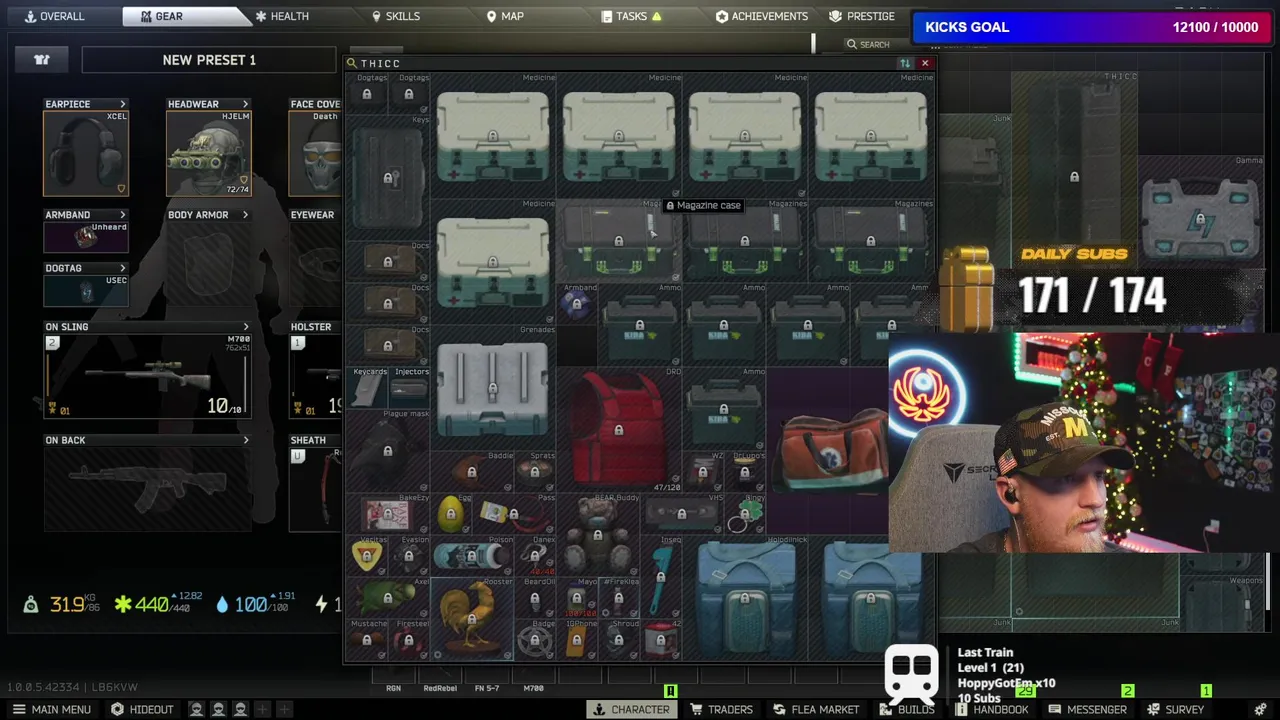Expand the ARMBAND slot arrow

(123, 215)
